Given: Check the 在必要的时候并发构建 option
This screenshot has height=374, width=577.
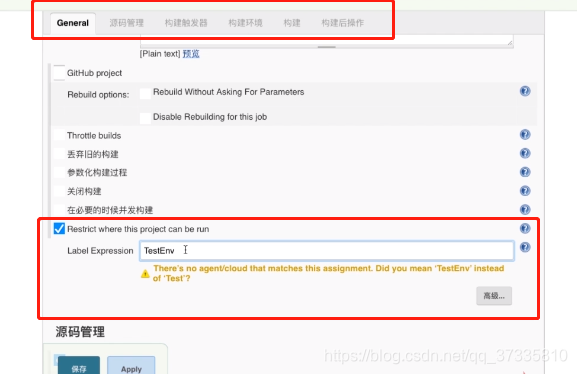Looking at the screenshot, I should (59, 210).
